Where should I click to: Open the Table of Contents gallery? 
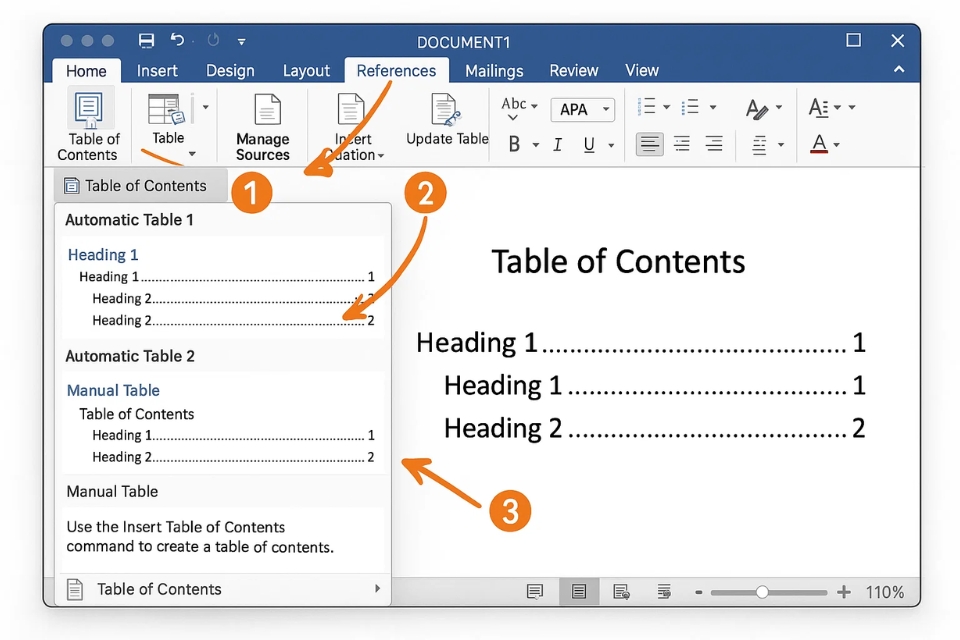89,122
